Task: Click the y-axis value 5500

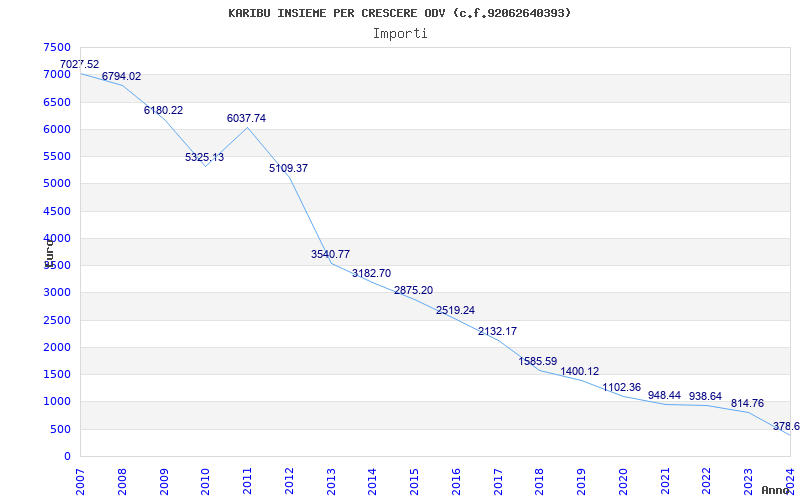Action: tap(57, 157)
